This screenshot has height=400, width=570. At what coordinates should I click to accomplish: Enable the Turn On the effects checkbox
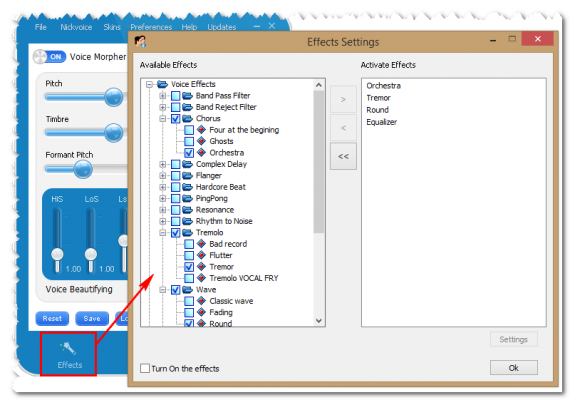click(x=145, y=368)
